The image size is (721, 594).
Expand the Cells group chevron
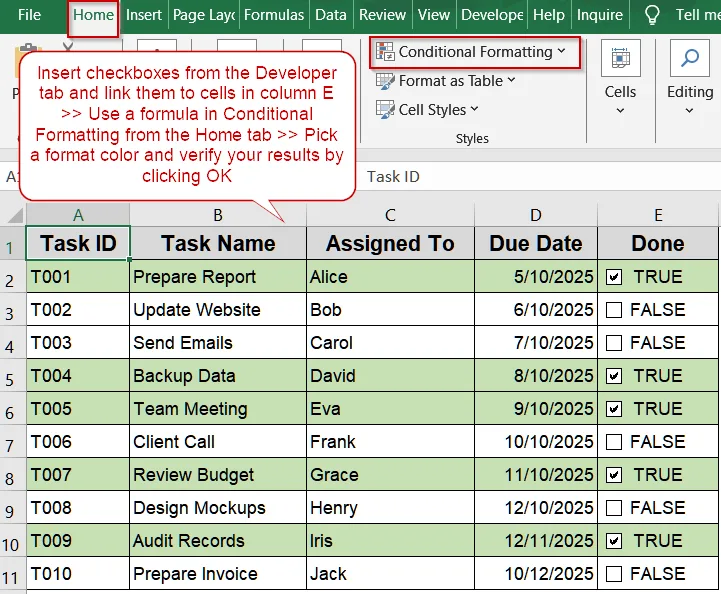point(620,111)
